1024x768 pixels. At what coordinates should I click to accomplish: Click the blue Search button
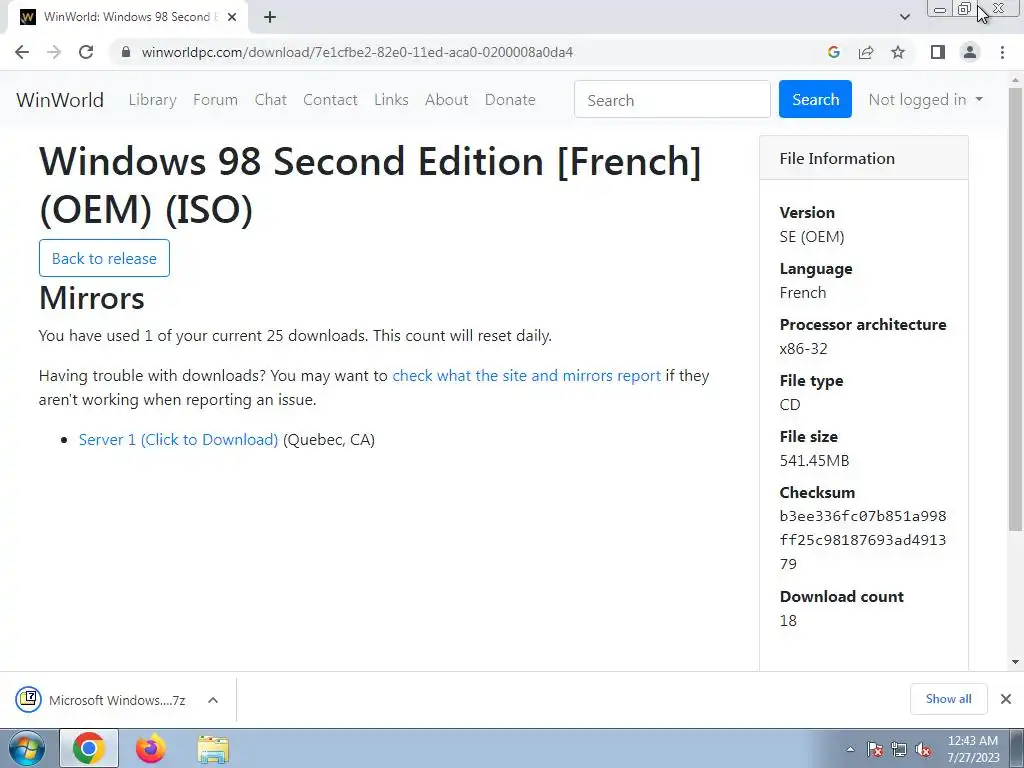click(815, 99)
